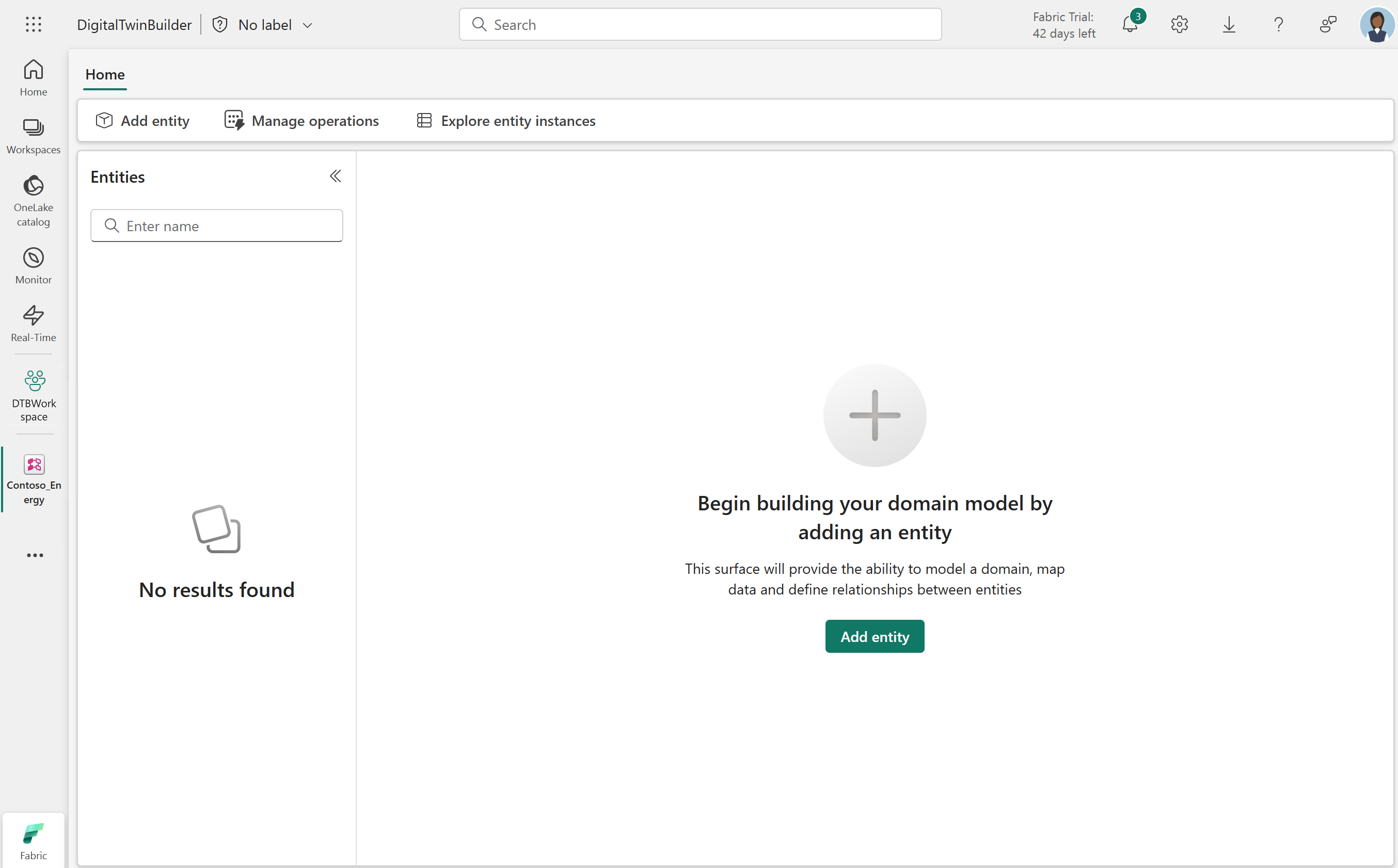Click the sensitivity label shield icon
The width and height of the screenshot is (1398, 868).
[220, 24]
